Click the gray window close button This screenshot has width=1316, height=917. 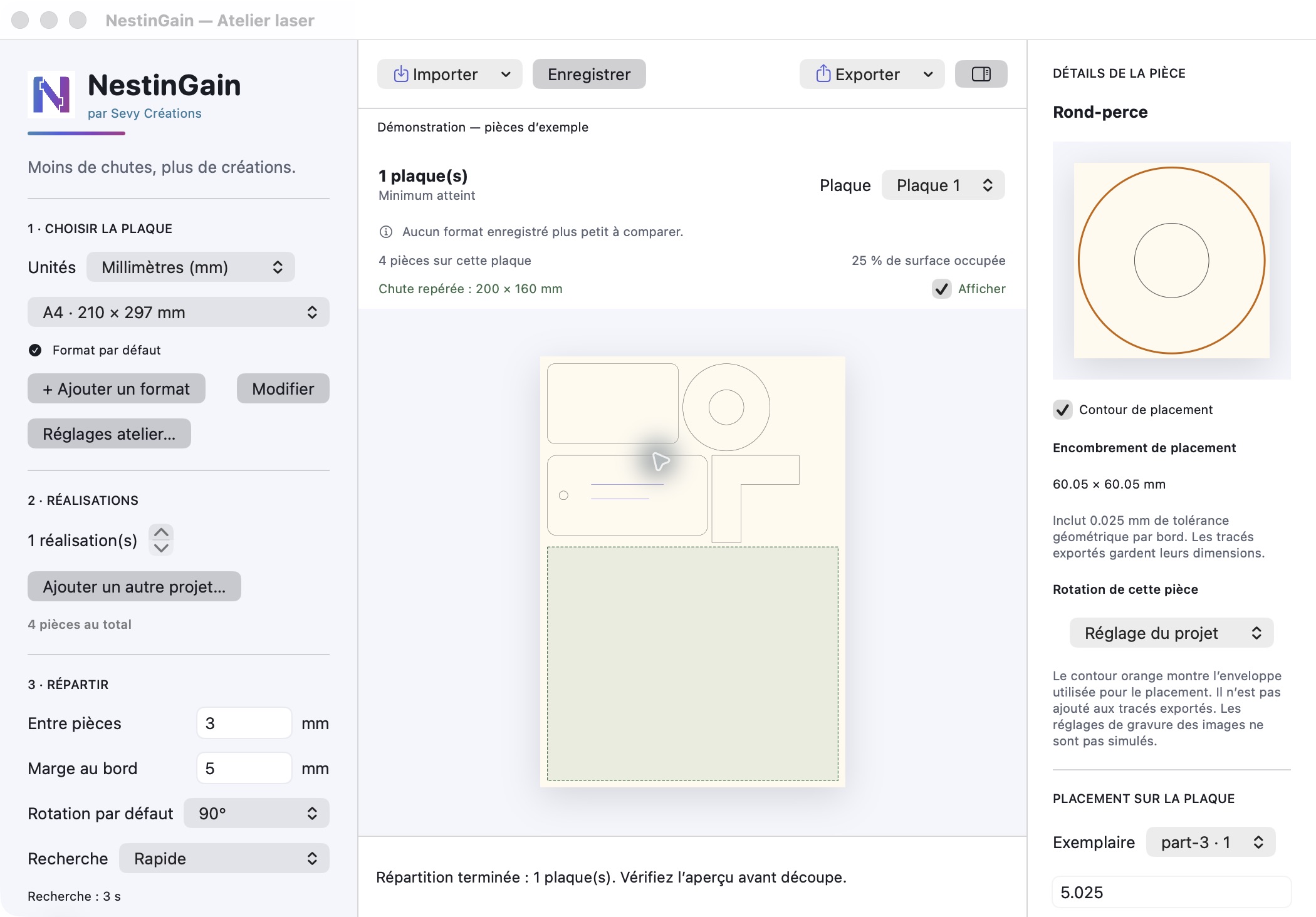pos(20,20)
